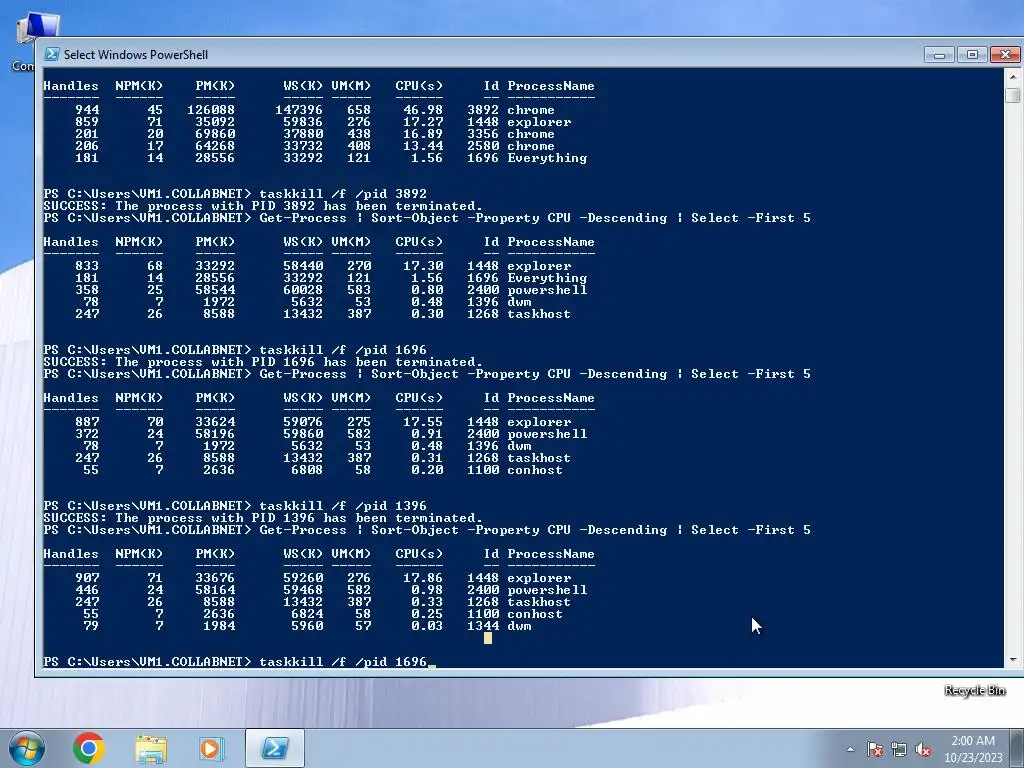Viewport: 1024px width, 768px height.
Task: Click 'taskkill /f /pid 1396' command text
Action: pyautogui.click(x=343, y=506)
